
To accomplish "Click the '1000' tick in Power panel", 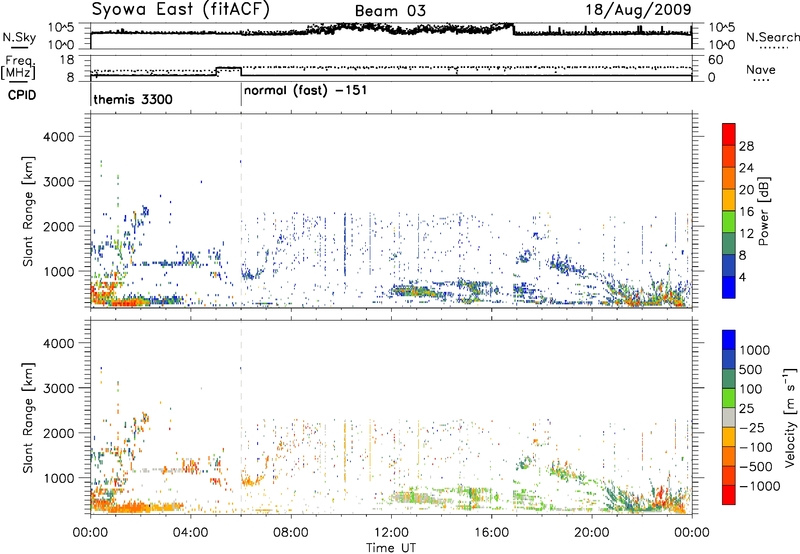I will pyautogui.click(x=58, y=271).
